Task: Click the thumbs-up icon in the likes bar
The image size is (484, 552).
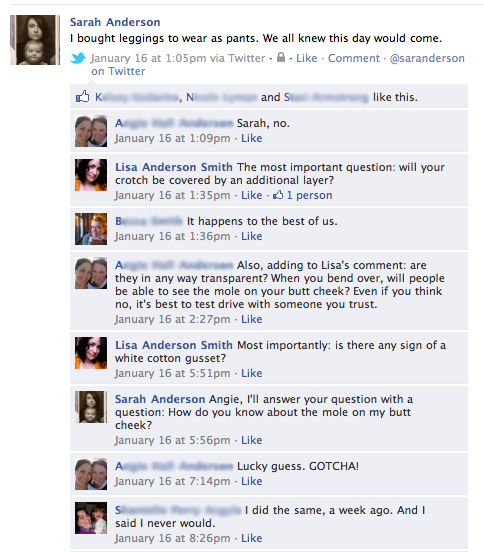Action: pos(83,96)
